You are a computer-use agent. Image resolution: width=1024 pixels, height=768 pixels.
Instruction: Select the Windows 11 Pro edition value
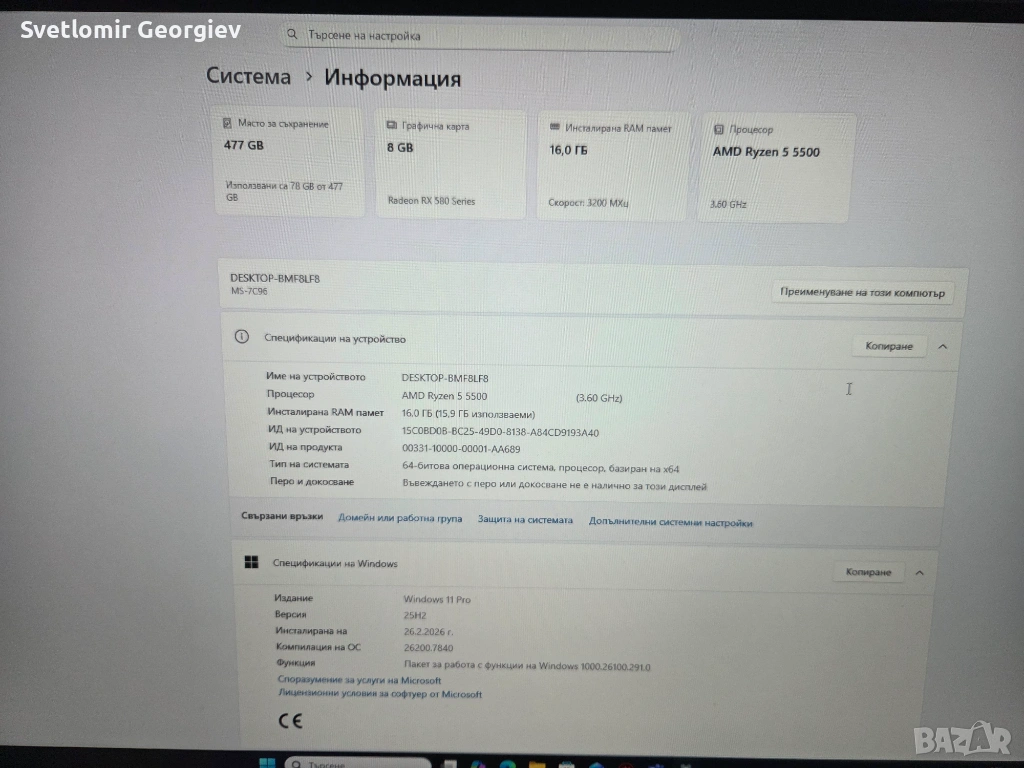coord(437,600)
